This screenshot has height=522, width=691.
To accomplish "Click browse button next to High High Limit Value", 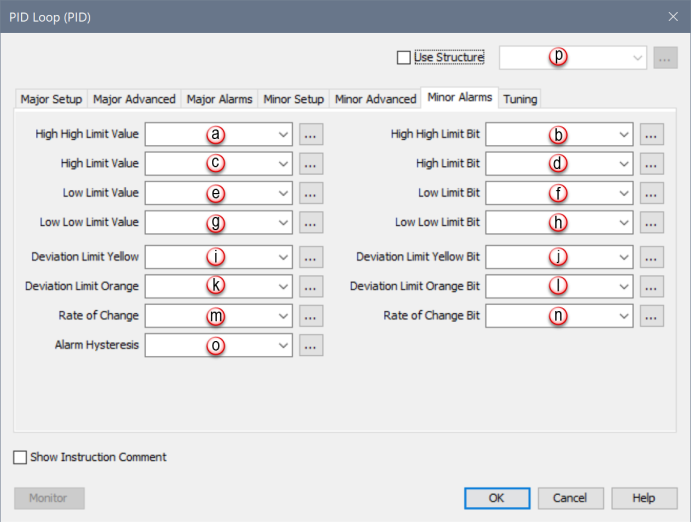I will click(x=311, y=134).
